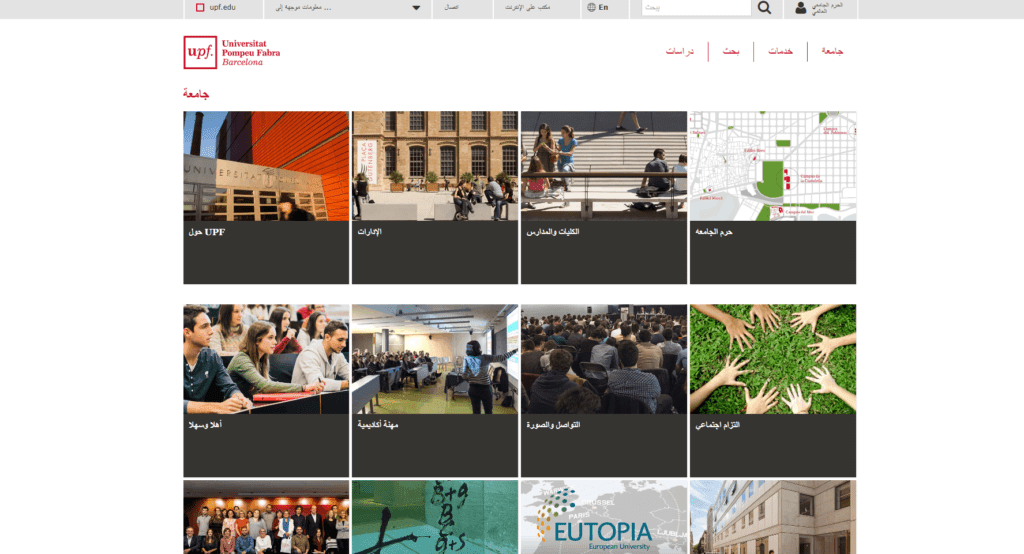This screenshot has height=554, width=1024.
Task: Expand the 'معلومات موجهة إلى' dropdown arrow
Action: tap(416, 8)
